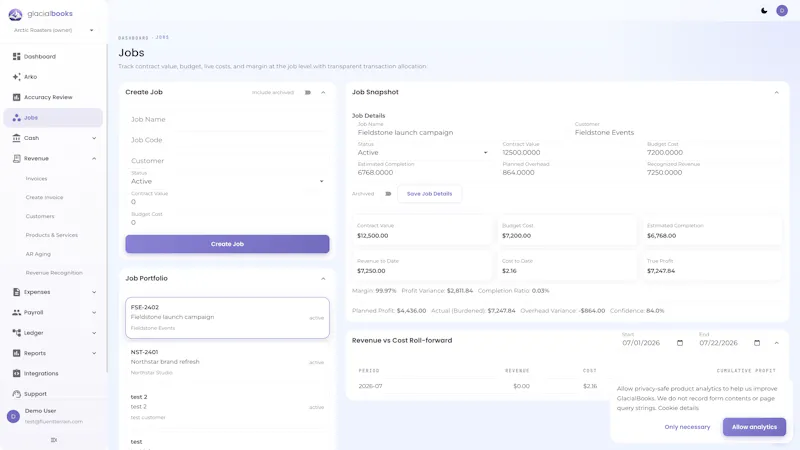Toggle dark mode moon icon
This screenshot has width=800, height=450.
click(764, 10)
